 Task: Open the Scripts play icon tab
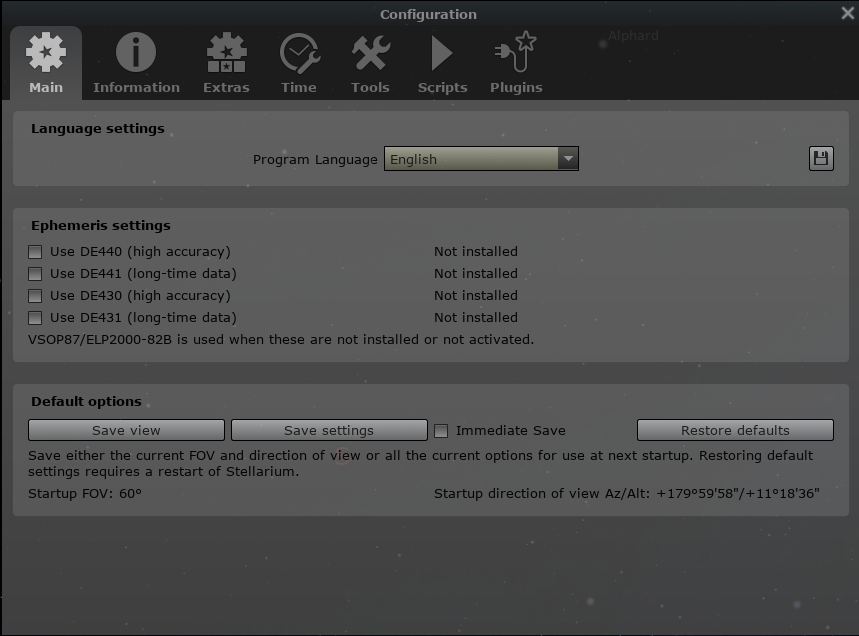coord(442,63)
